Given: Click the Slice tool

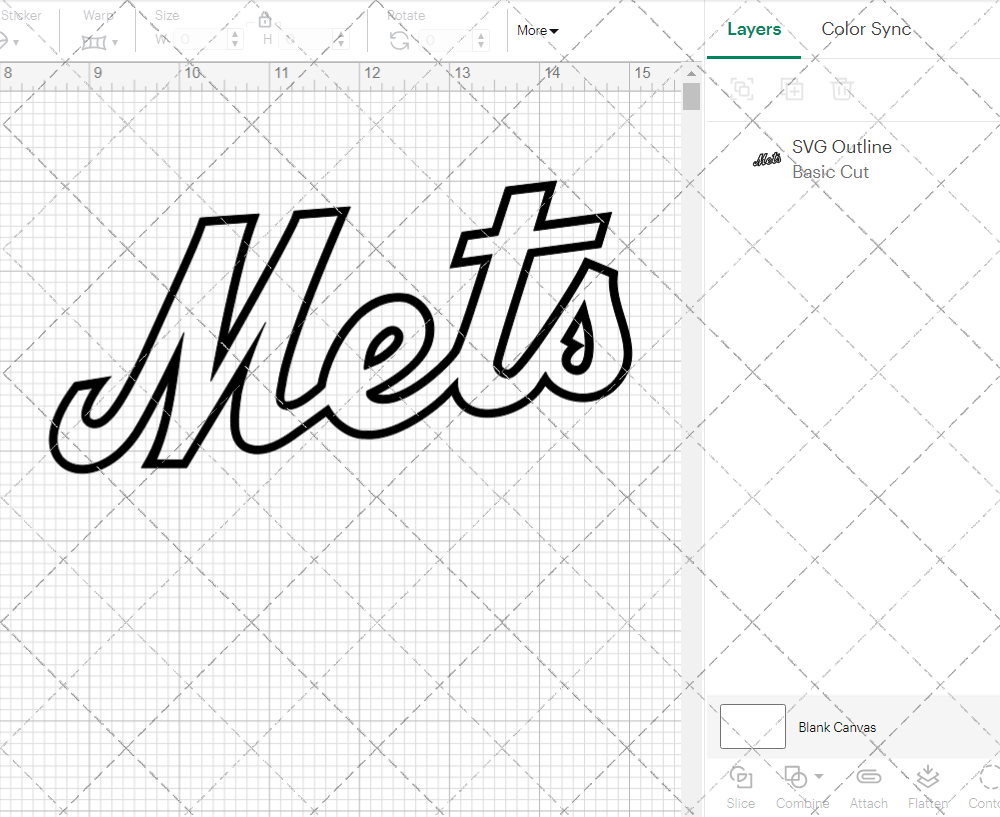Looking at the screenshot, I should tap(740, 789).
